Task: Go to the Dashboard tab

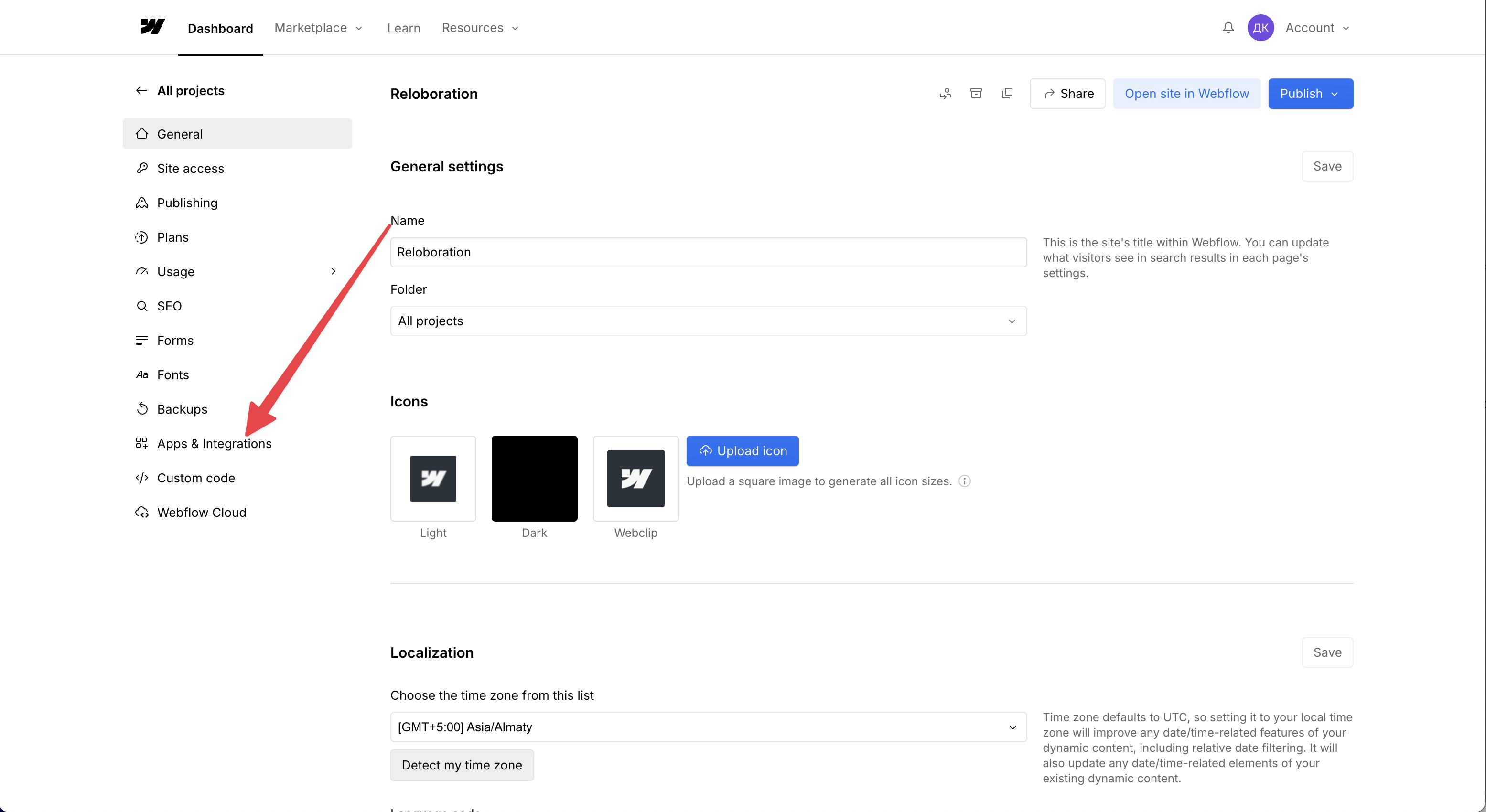Action: click(x=220, y=28)
